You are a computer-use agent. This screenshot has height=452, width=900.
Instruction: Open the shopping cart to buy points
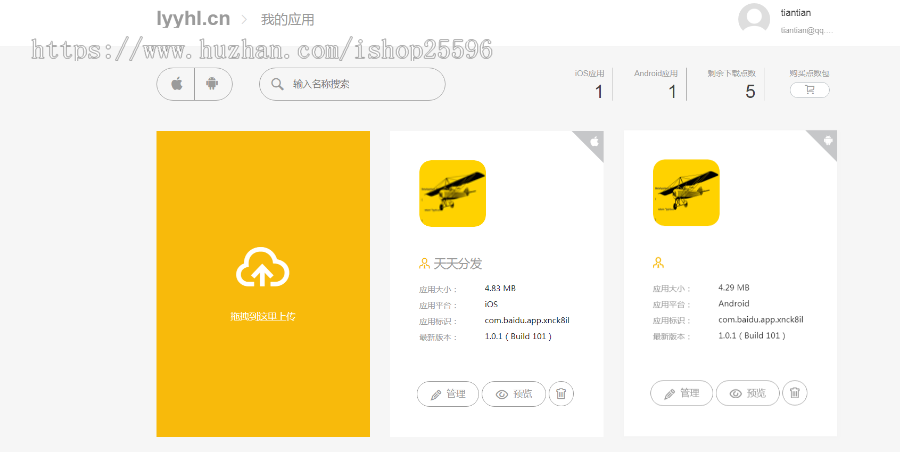coord(809,90)
